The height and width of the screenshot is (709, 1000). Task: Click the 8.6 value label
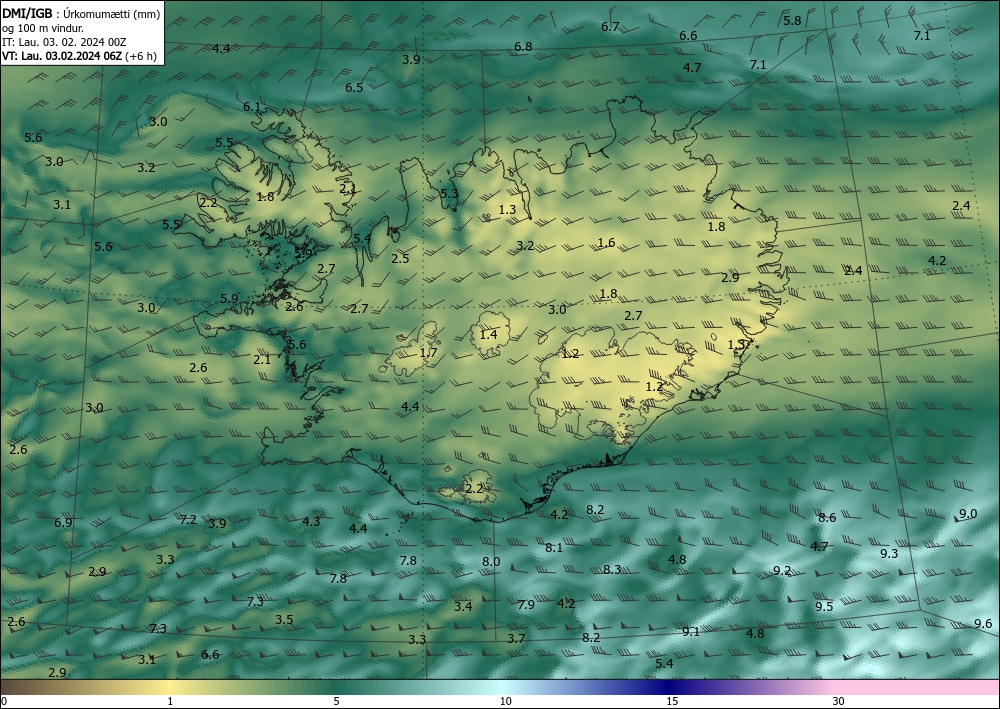coord(827,517)
